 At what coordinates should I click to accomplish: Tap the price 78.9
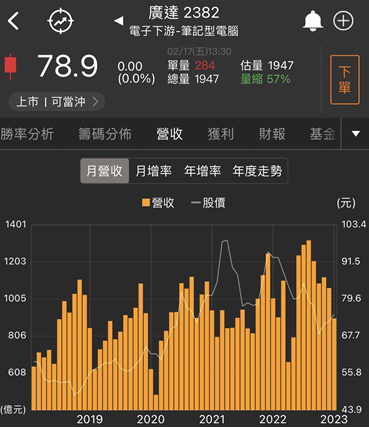(x=68, y=66)
